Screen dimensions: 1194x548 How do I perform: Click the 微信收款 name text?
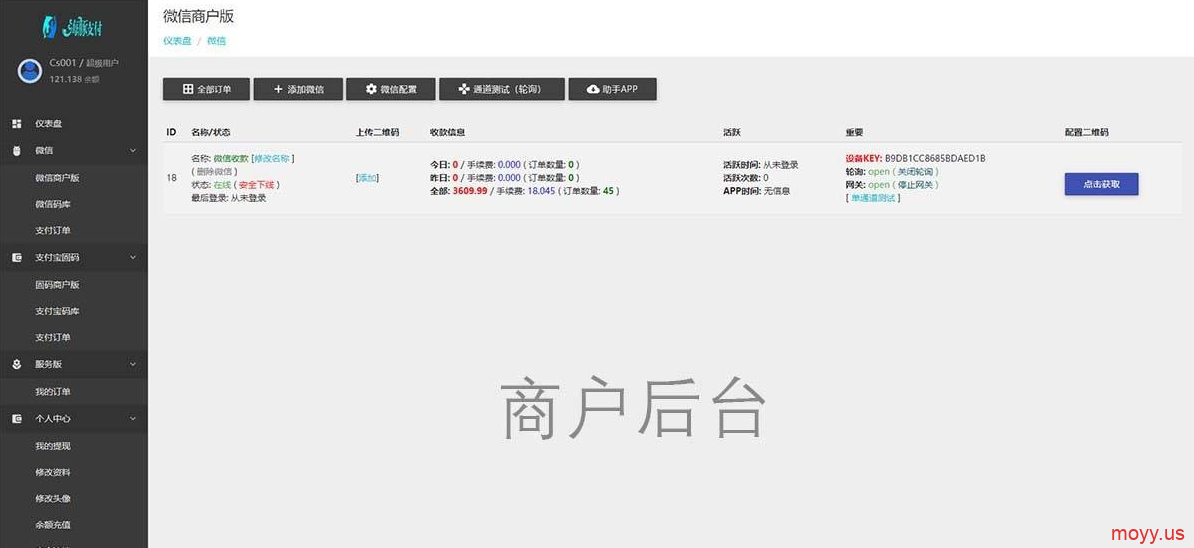[x=231, y=158]
